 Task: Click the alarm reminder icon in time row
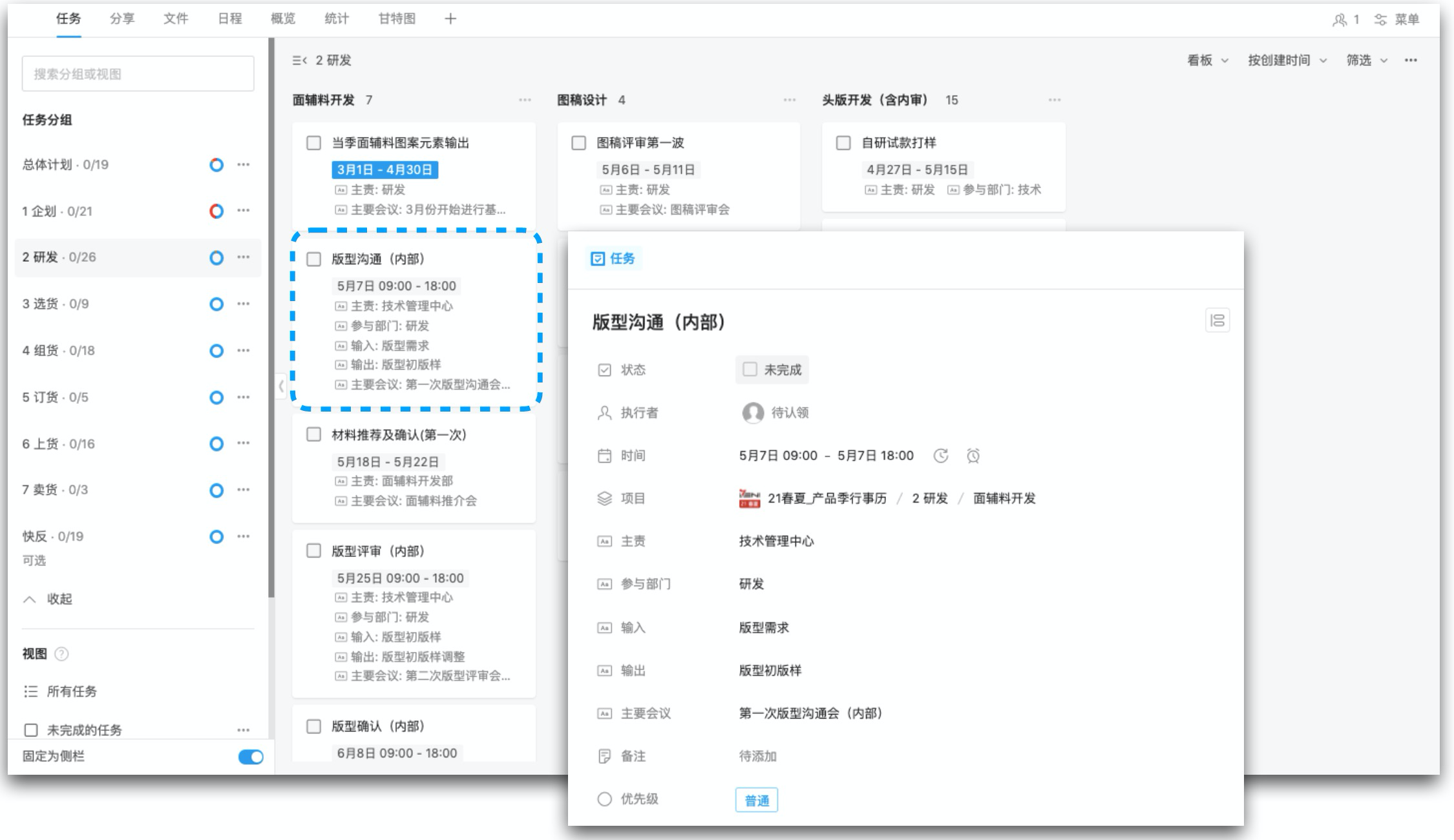pyautogui.click(x=973, y=456)
